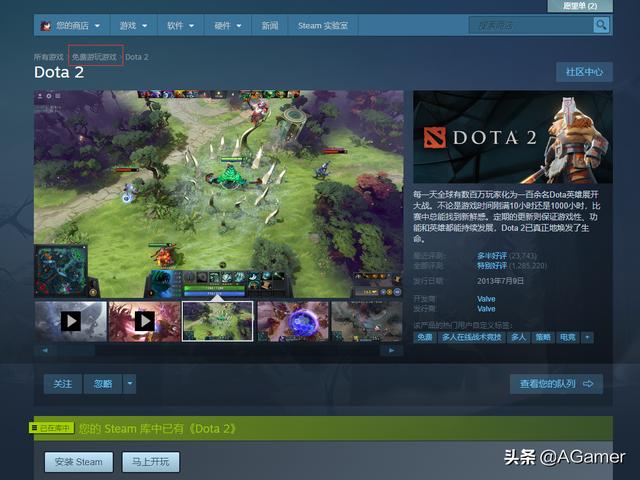Viewport: 640px width, 480px height.
Task: Open the 新闻 menu item
Action: tap(270, 26)
